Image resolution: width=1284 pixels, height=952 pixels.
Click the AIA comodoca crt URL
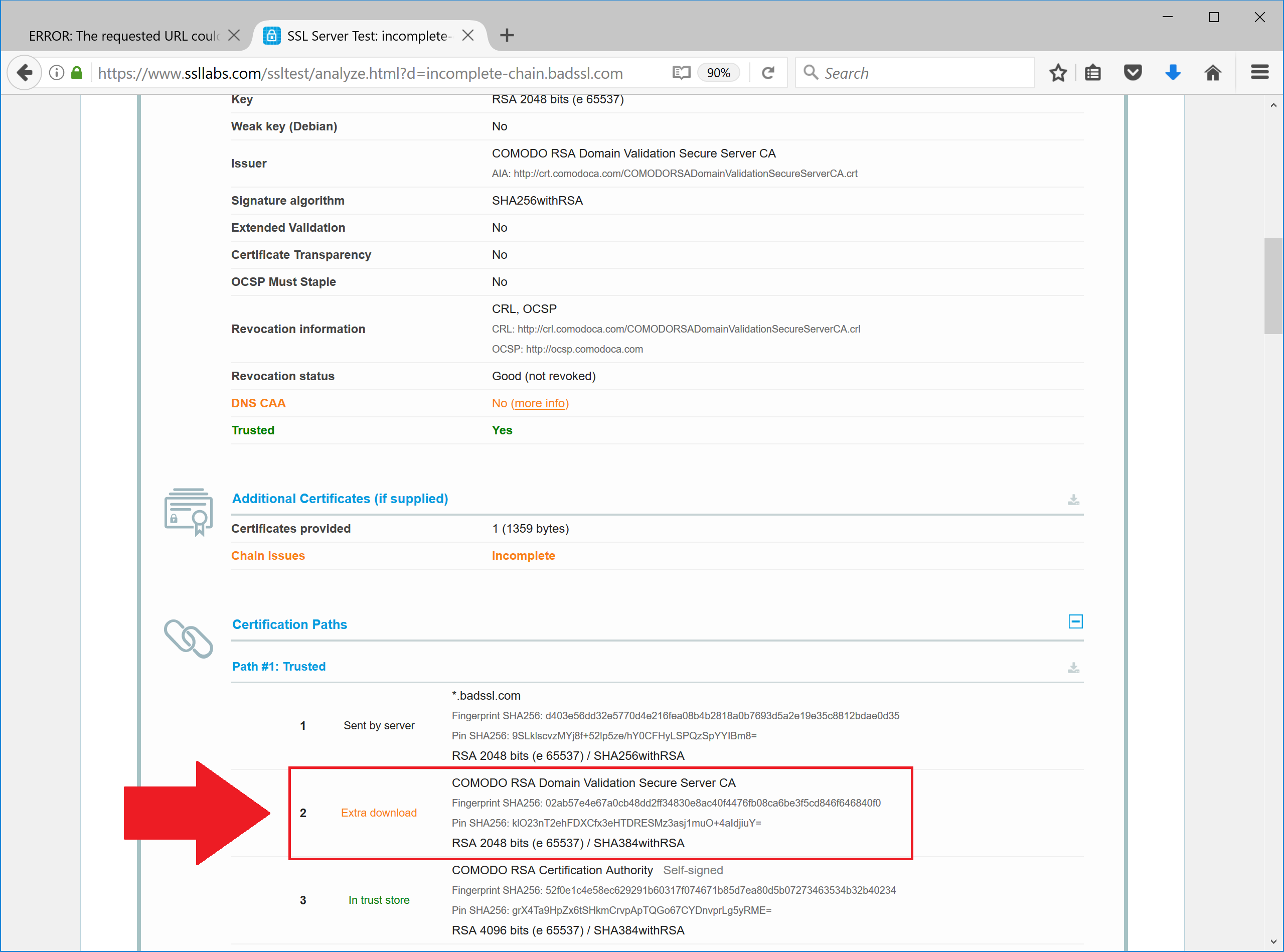pos(685,174)
